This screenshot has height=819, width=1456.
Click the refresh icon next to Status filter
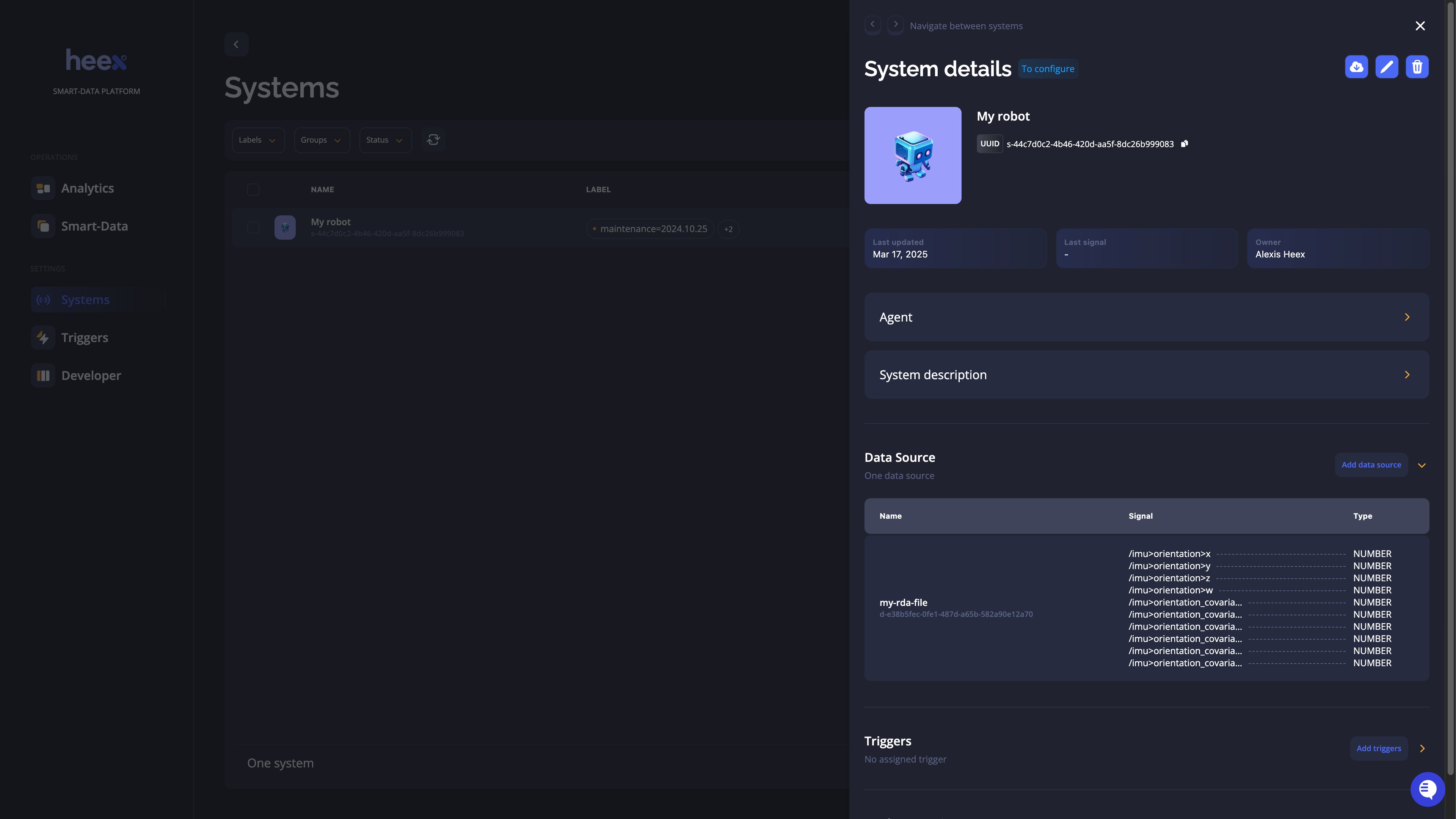coord(433,140)
